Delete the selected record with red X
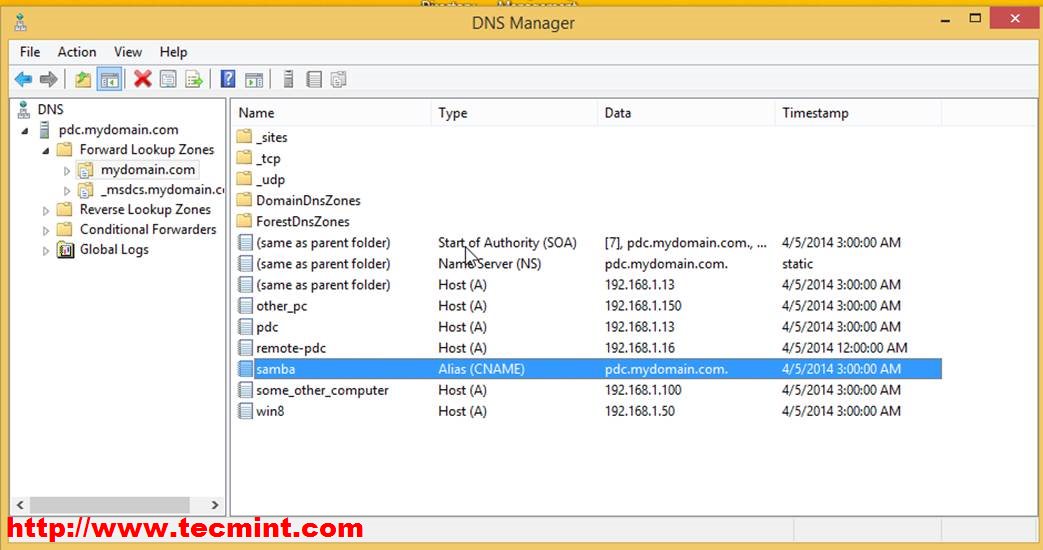 click(x=142, y=80)
